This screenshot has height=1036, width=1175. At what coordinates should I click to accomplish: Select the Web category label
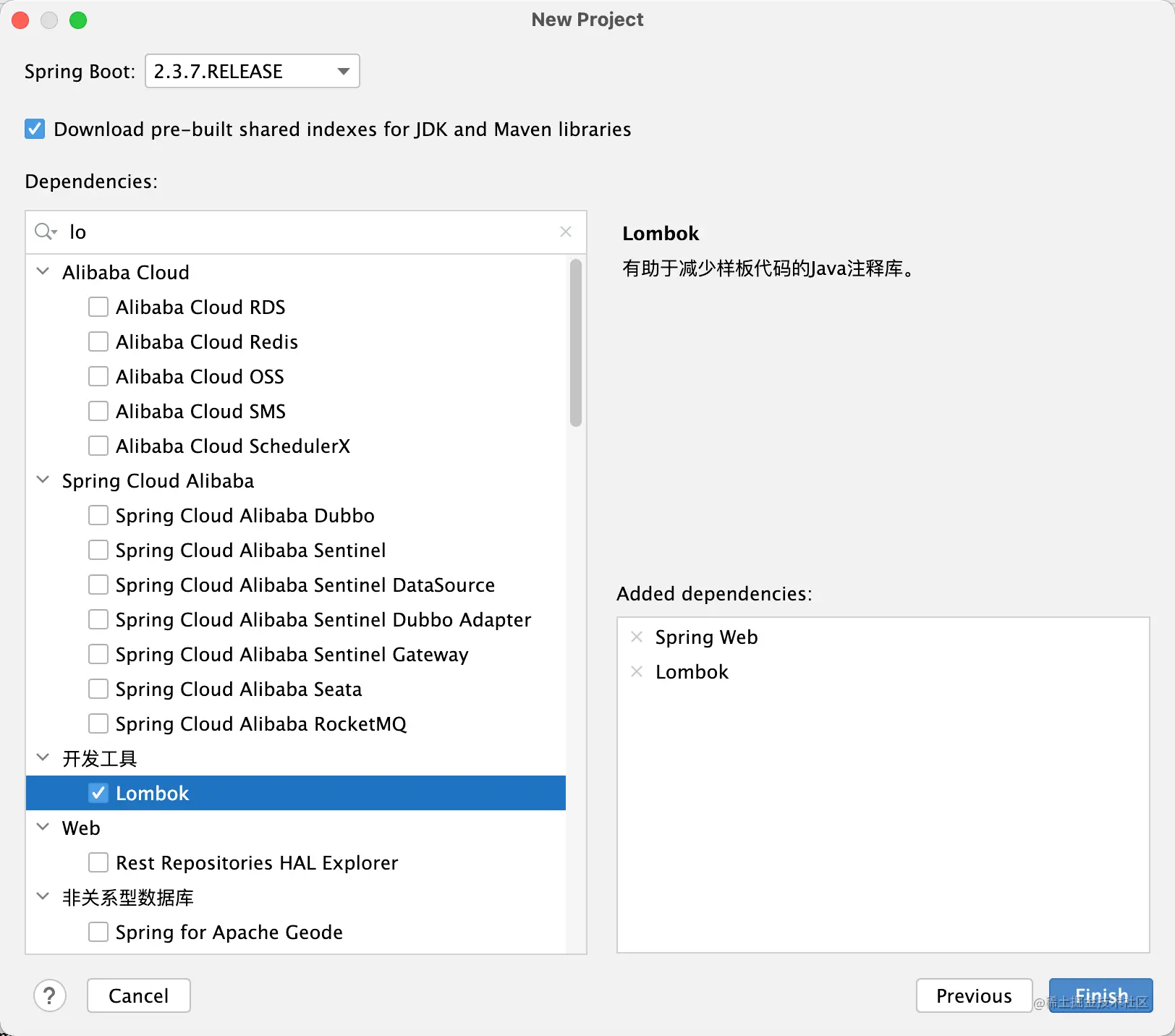coord(81,828)
